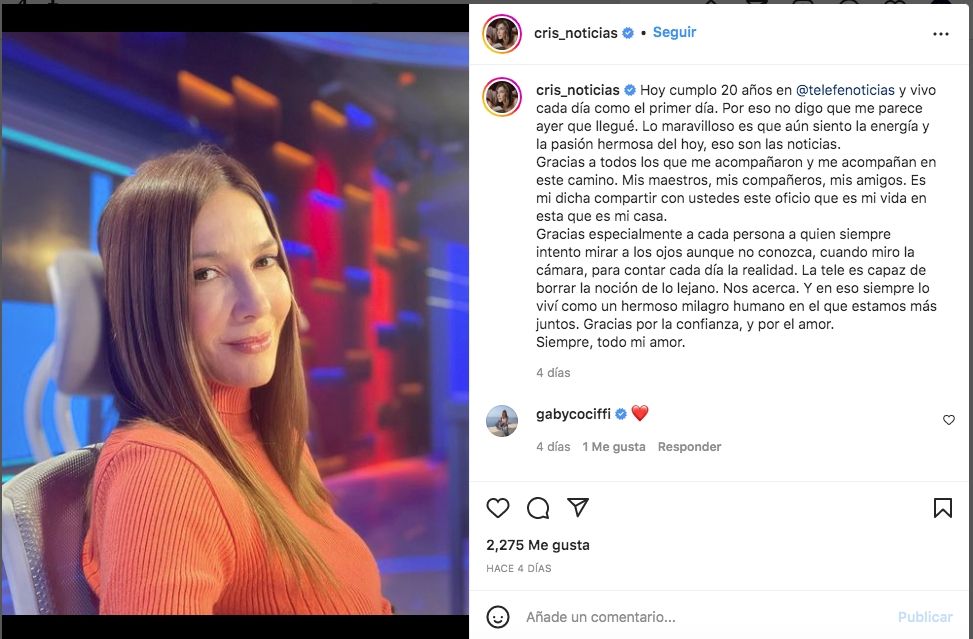Open gabycociffi username link

[x=573, y=414]
